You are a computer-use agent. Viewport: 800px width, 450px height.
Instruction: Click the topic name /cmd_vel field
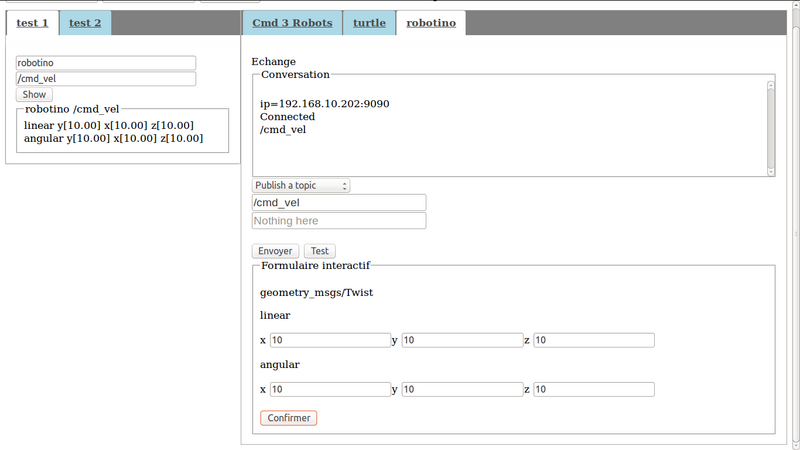click(339, 203)
